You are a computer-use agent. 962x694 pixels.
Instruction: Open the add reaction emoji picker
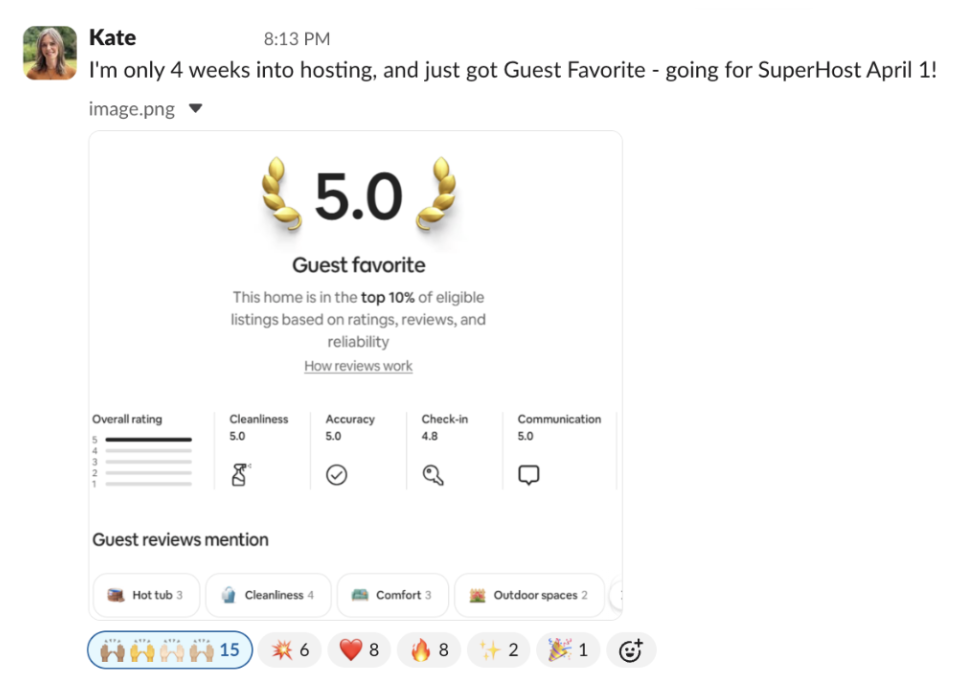631,649
